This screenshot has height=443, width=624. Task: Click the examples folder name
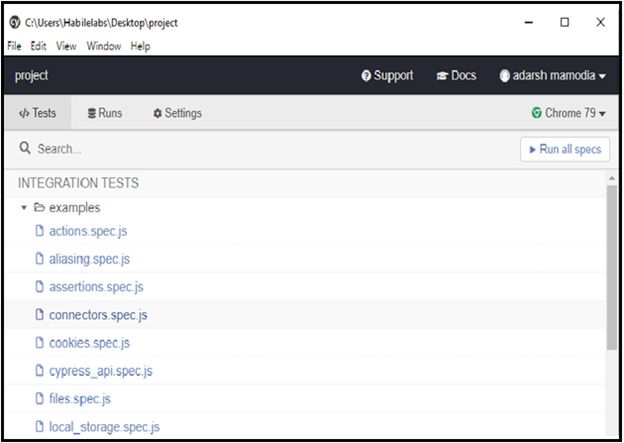click(x=74, y=207)
